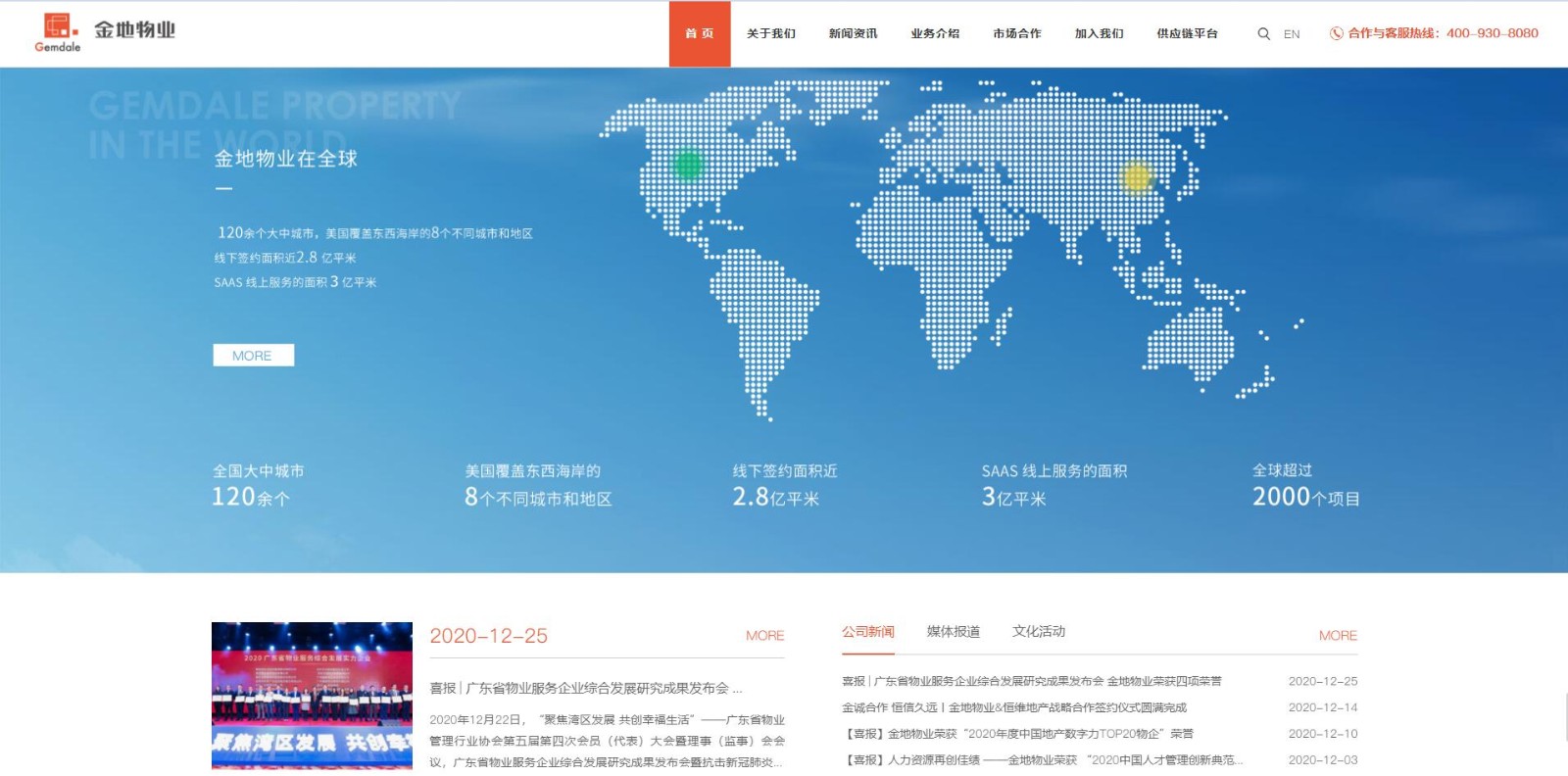Click MORE next to news tabs
Screen dimensions: 1568x776
[x=1338, y=636]
